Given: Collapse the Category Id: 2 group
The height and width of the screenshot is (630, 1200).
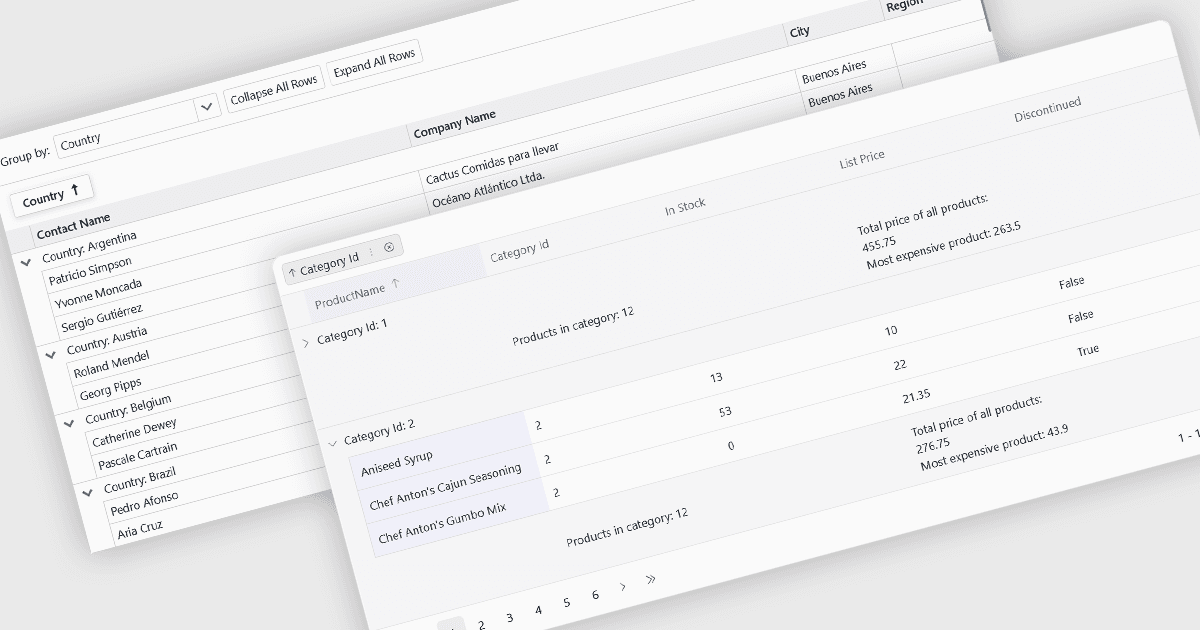Looking at the screenshot, I should pyautogui.click(x=333, y=443).
